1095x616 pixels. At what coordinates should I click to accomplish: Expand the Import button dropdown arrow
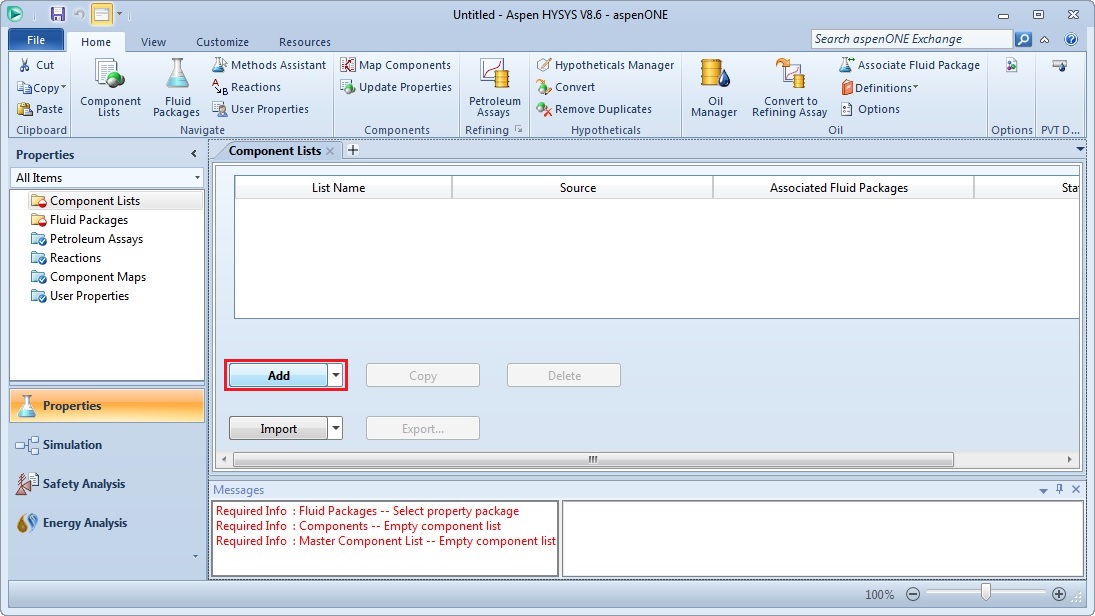(x=335, y=429)
